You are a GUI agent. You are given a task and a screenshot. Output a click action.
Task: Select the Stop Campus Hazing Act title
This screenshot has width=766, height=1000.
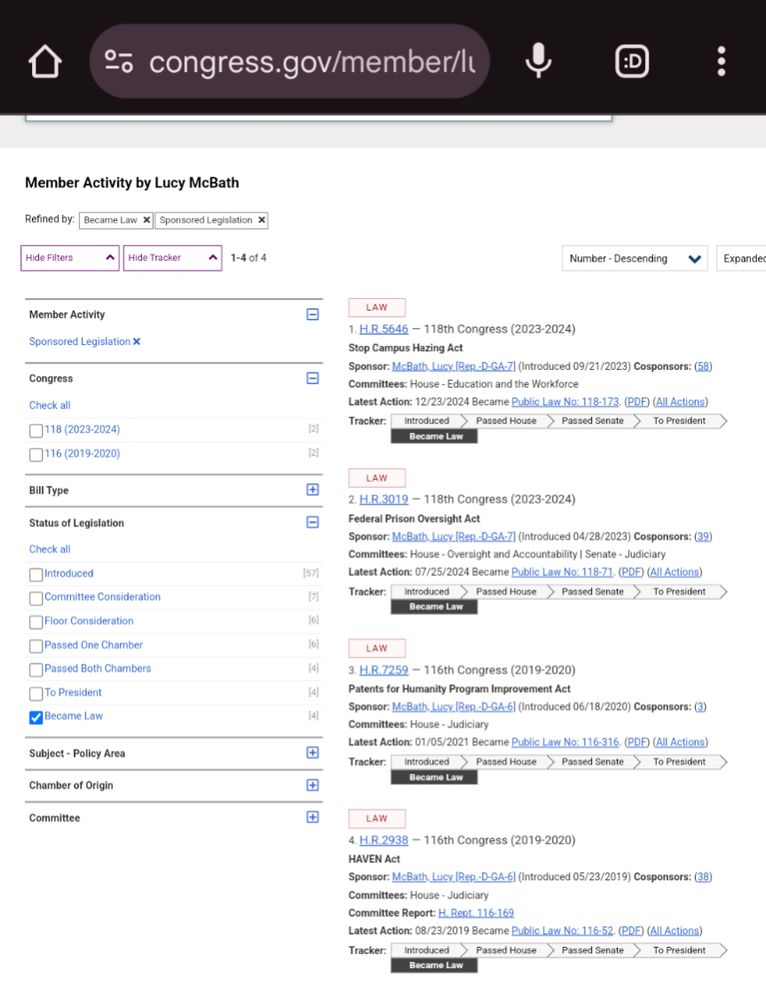tap(406, 348)
